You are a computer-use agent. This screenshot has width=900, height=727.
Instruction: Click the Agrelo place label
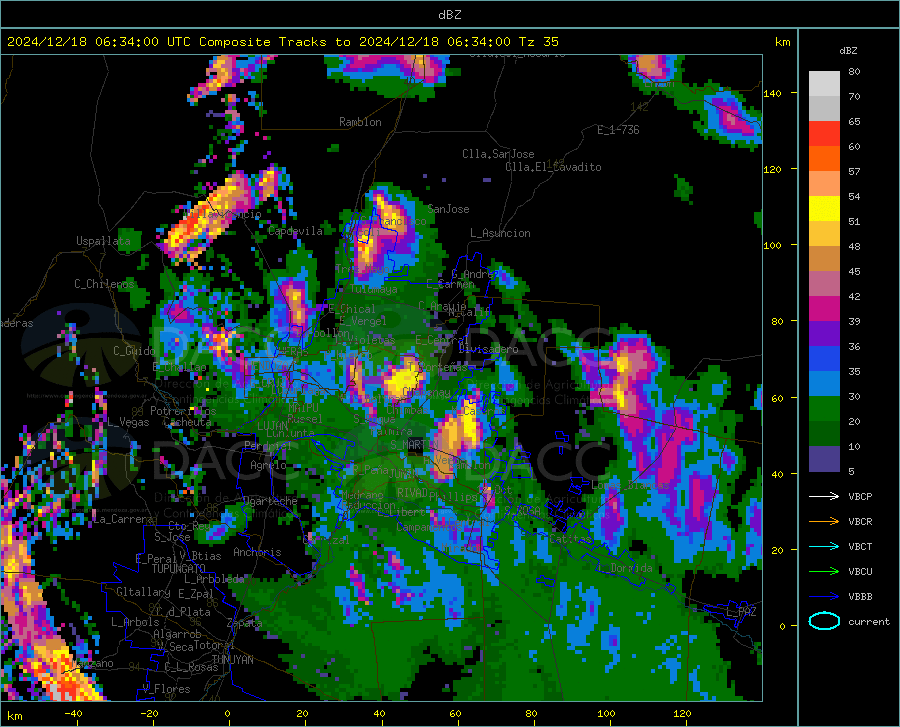[268, 465]
